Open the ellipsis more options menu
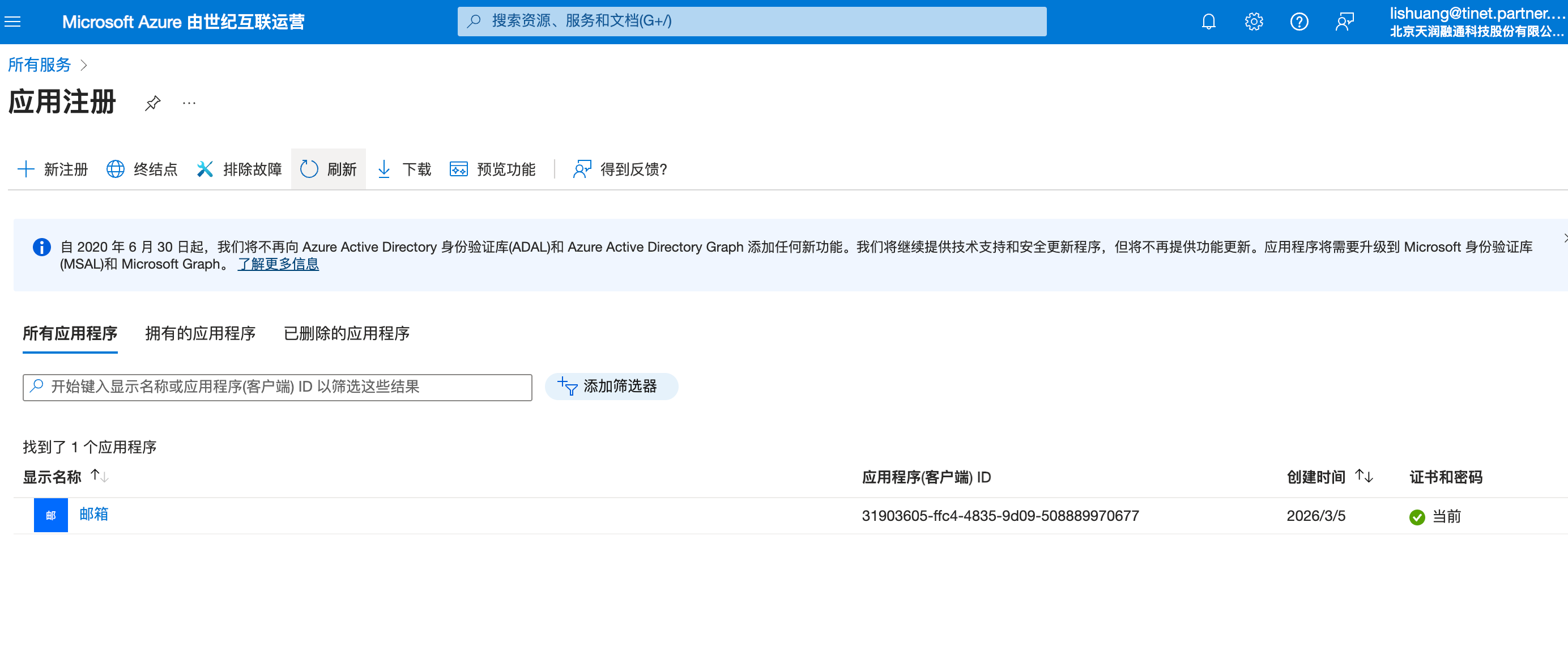The height and width of the screenshot is (662, 1568). [189, 103]
